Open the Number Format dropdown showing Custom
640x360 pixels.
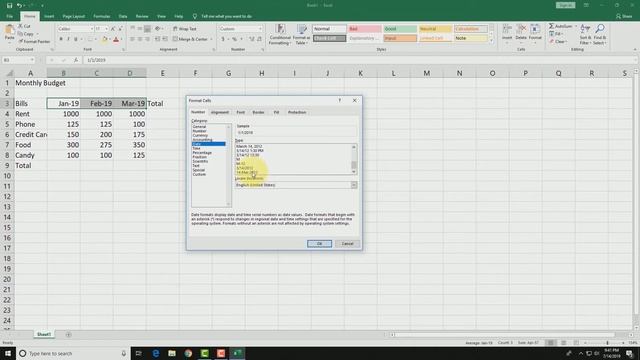[260, 29]
